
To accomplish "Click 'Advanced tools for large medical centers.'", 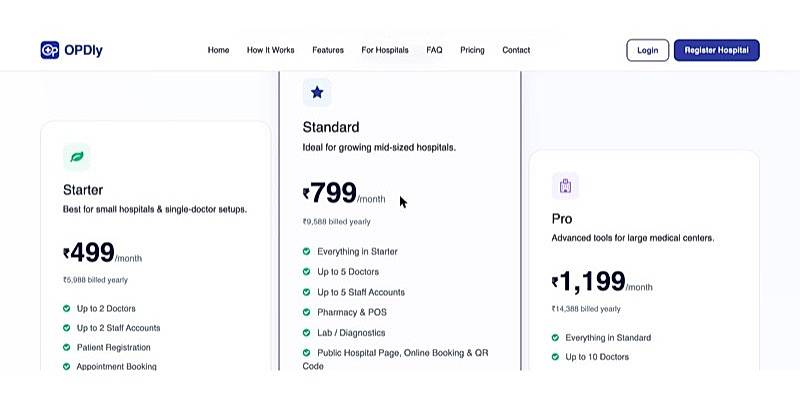I will 633,238.
